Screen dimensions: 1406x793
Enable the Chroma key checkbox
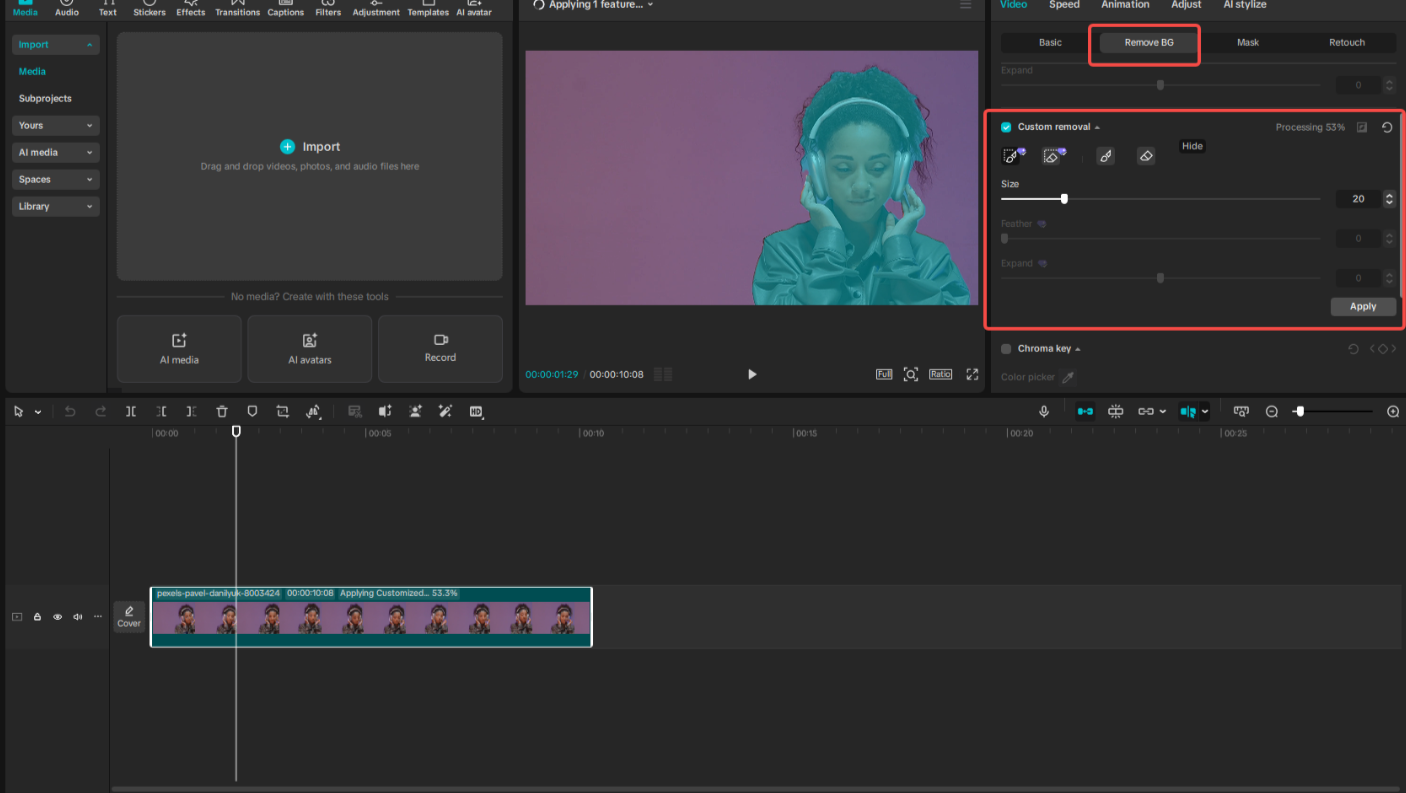pyautogui.click(x=1005, y=348)
